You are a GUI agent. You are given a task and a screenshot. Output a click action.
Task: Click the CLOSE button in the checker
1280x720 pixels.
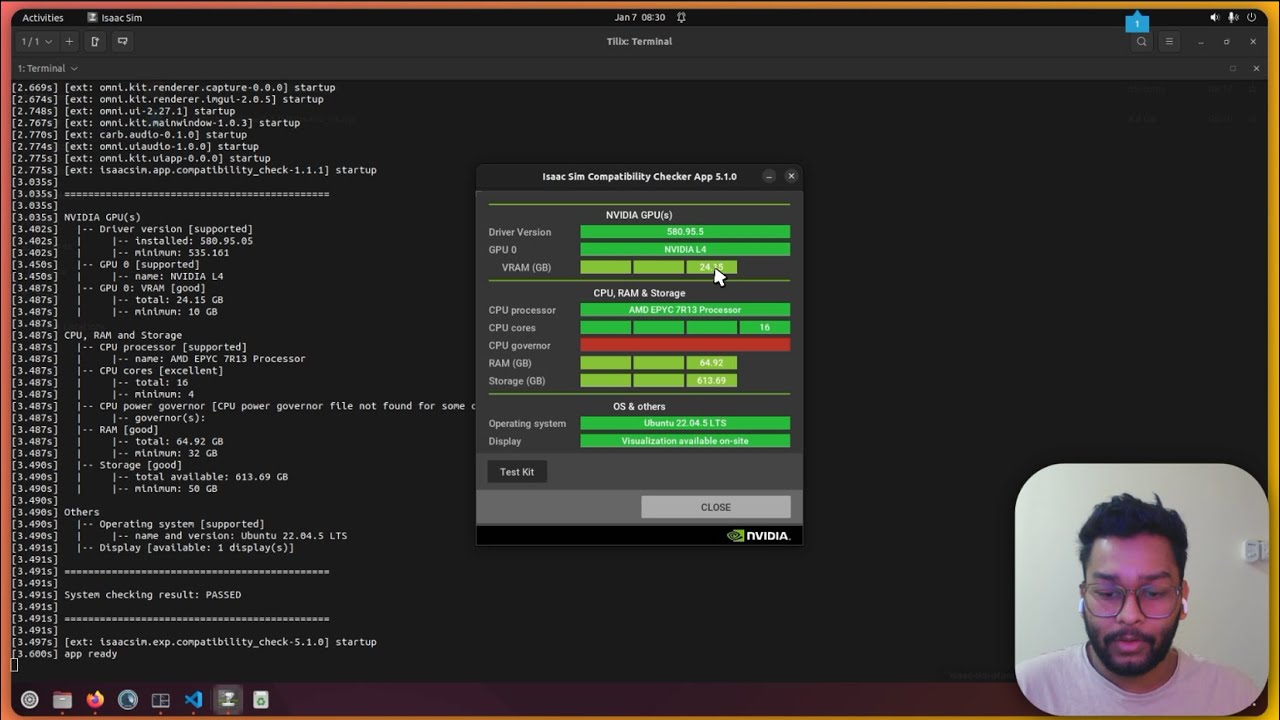(x=716, y=507)
